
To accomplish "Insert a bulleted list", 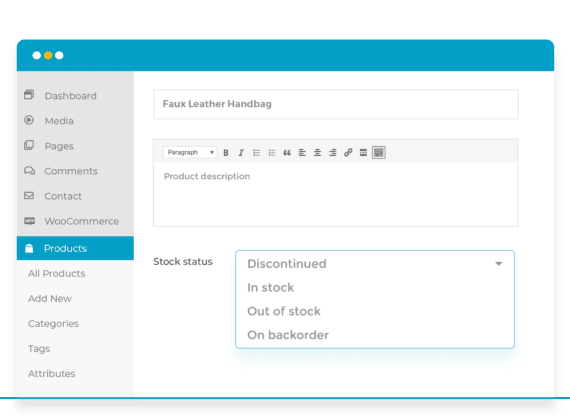I will click(x=256, y=153).
